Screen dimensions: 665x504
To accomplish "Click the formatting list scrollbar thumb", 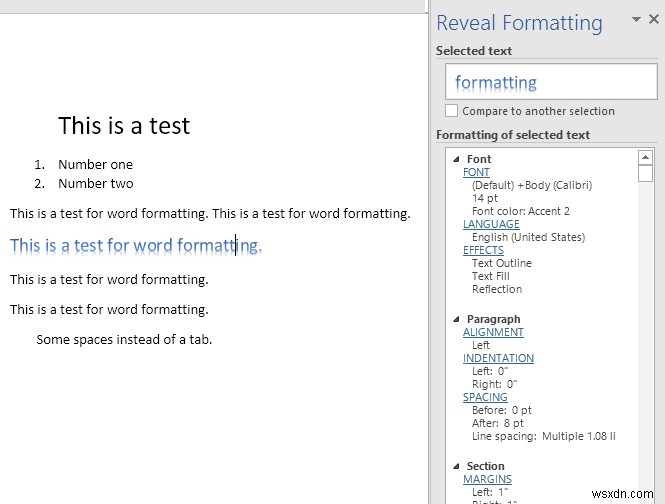I will [x=645, y=173].
